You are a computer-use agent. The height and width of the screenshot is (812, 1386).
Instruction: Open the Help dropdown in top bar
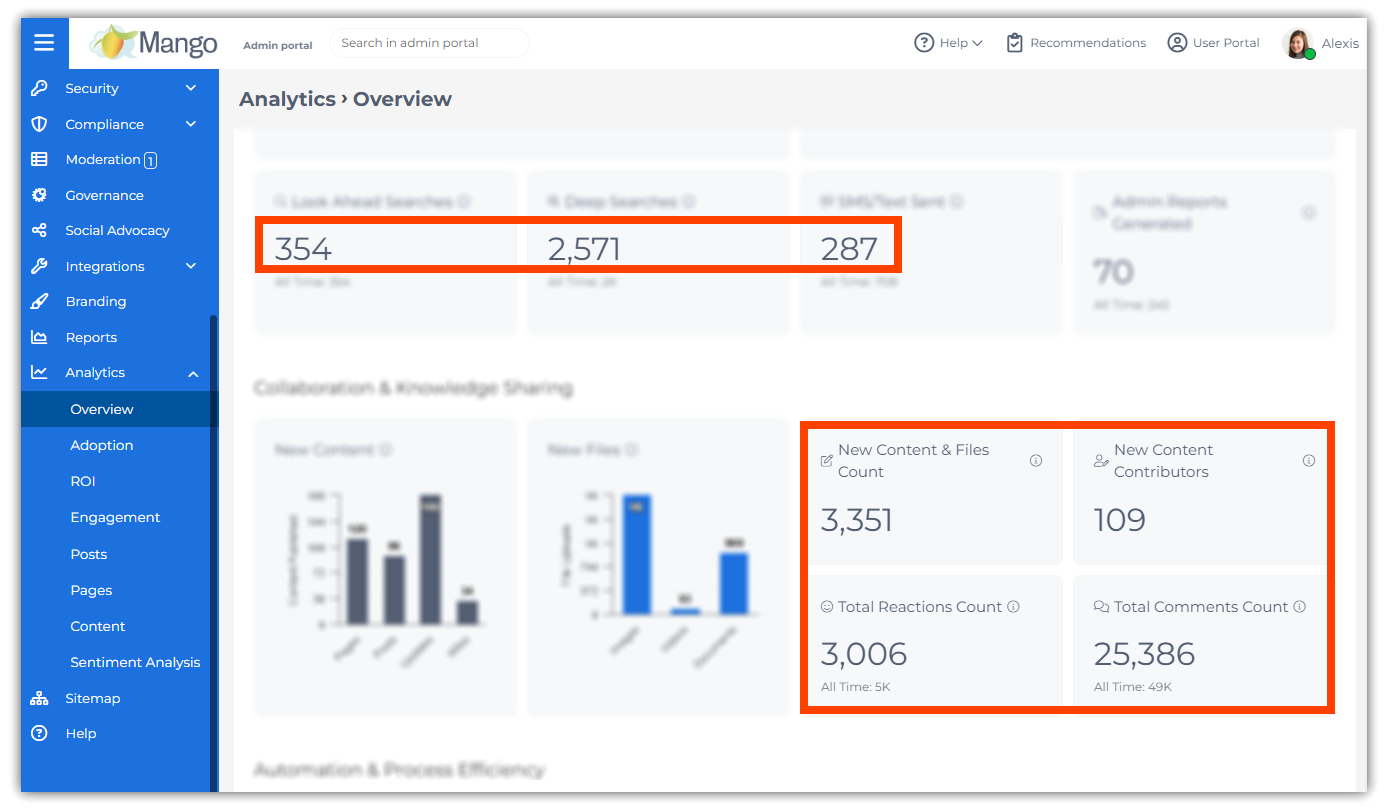point(948,43)
